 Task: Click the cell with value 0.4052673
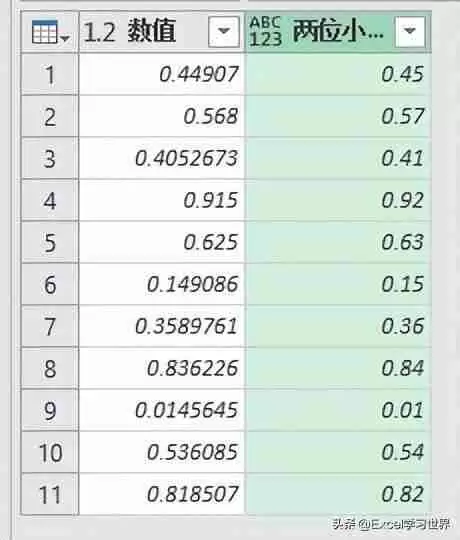tap(162, 158)
